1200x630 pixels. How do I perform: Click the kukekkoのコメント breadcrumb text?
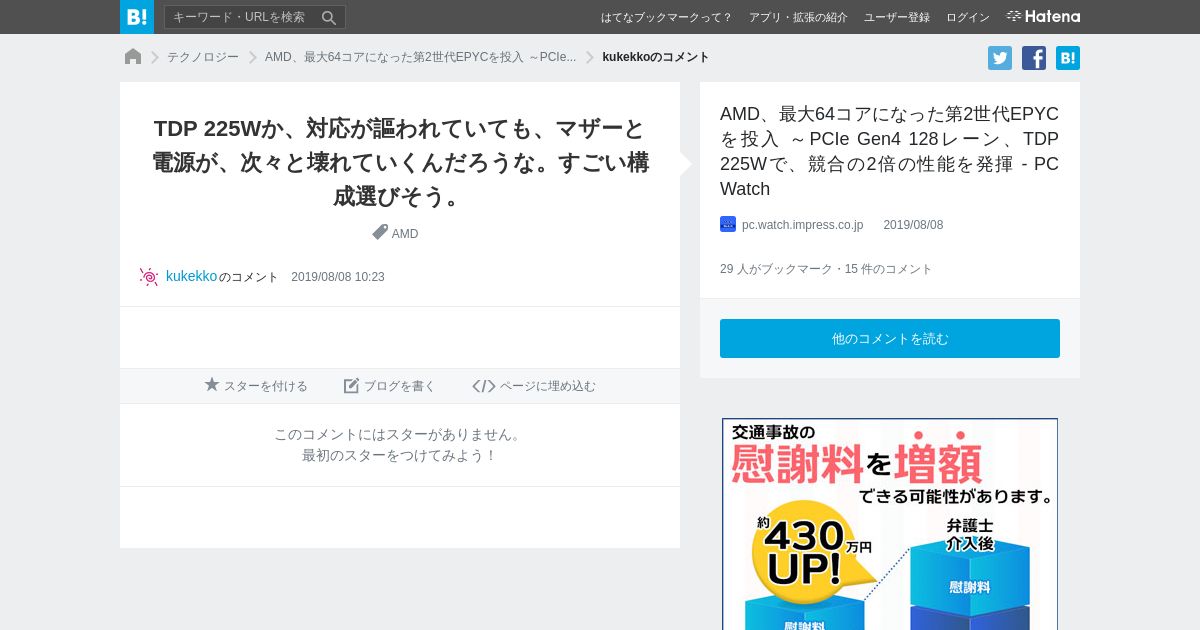point(656,57)
